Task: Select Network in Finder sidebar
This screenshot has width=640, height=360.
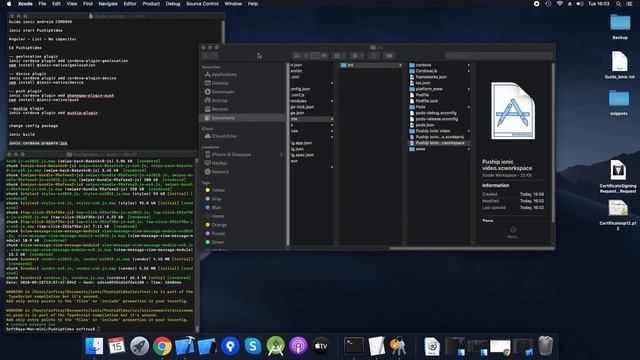Action: point(216,172)
